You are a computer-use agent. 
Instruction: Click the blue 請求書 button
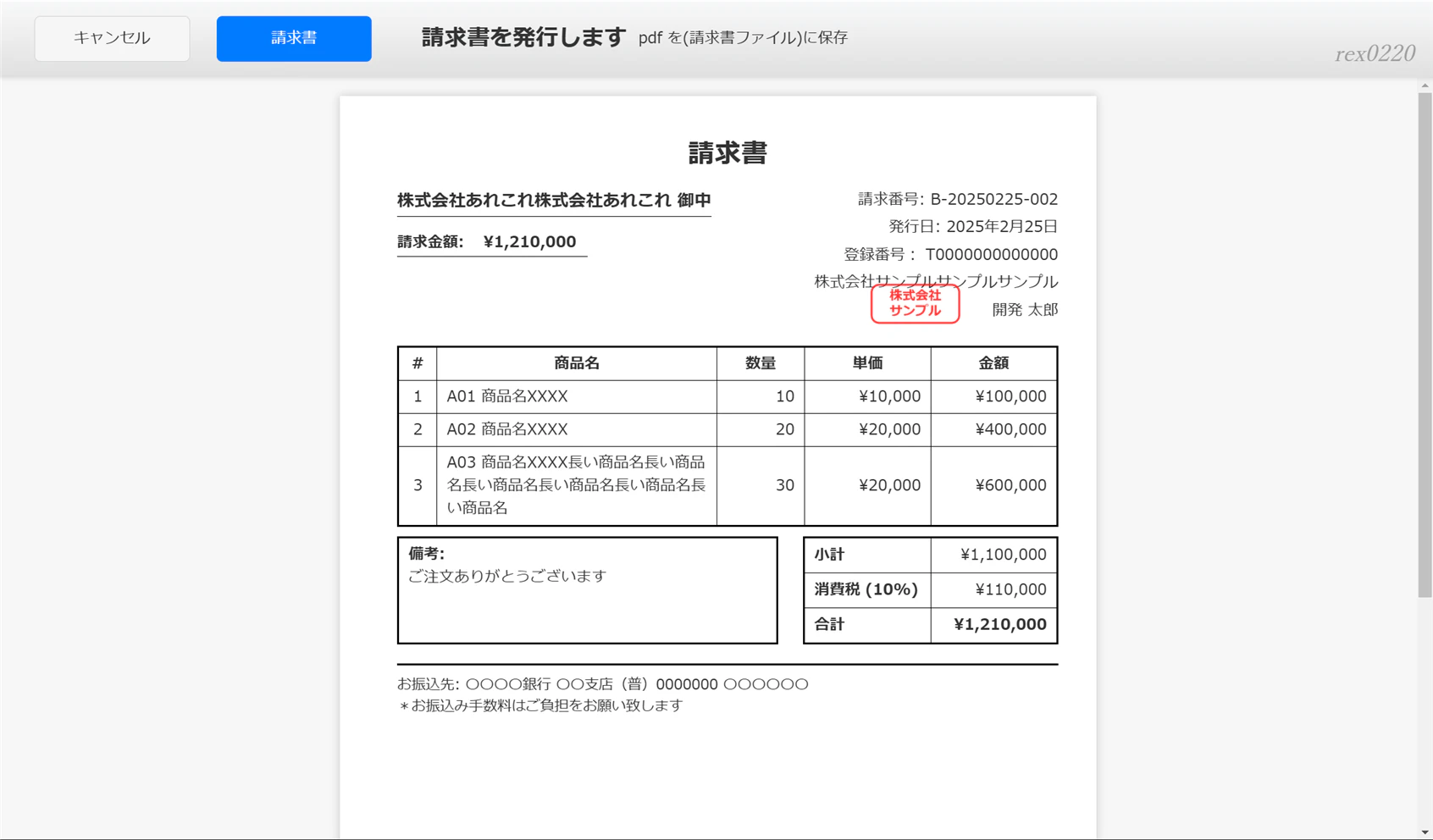click(294, 38)
